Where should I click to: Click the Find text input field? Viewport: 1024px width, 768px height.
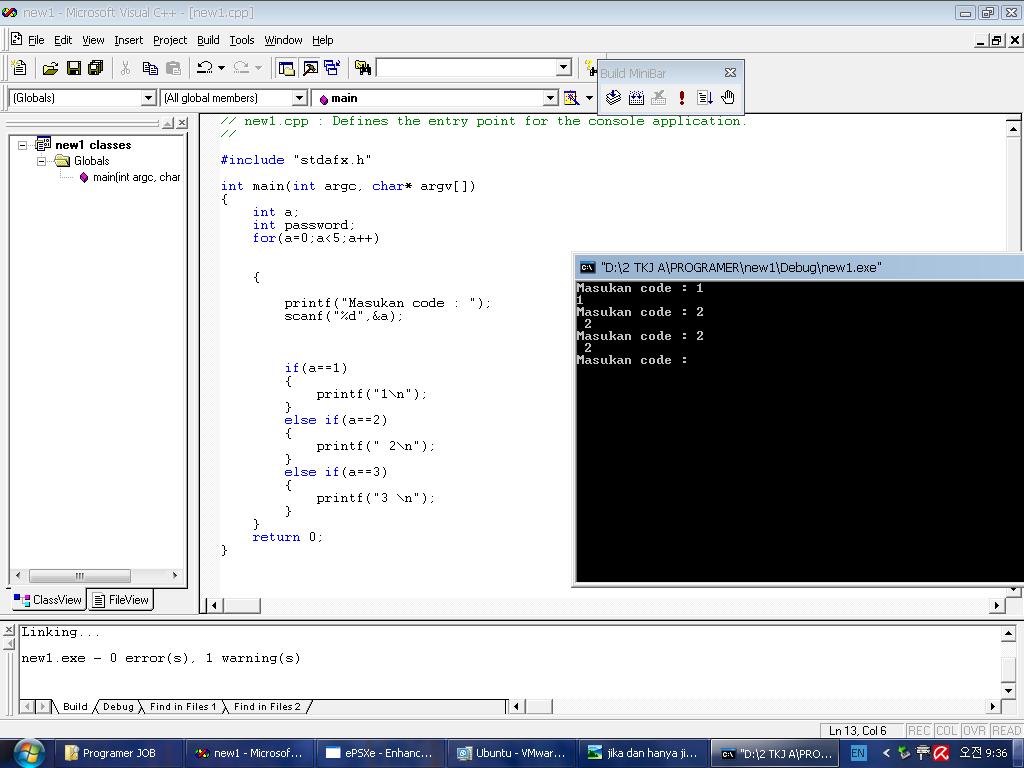click(466, 67)
